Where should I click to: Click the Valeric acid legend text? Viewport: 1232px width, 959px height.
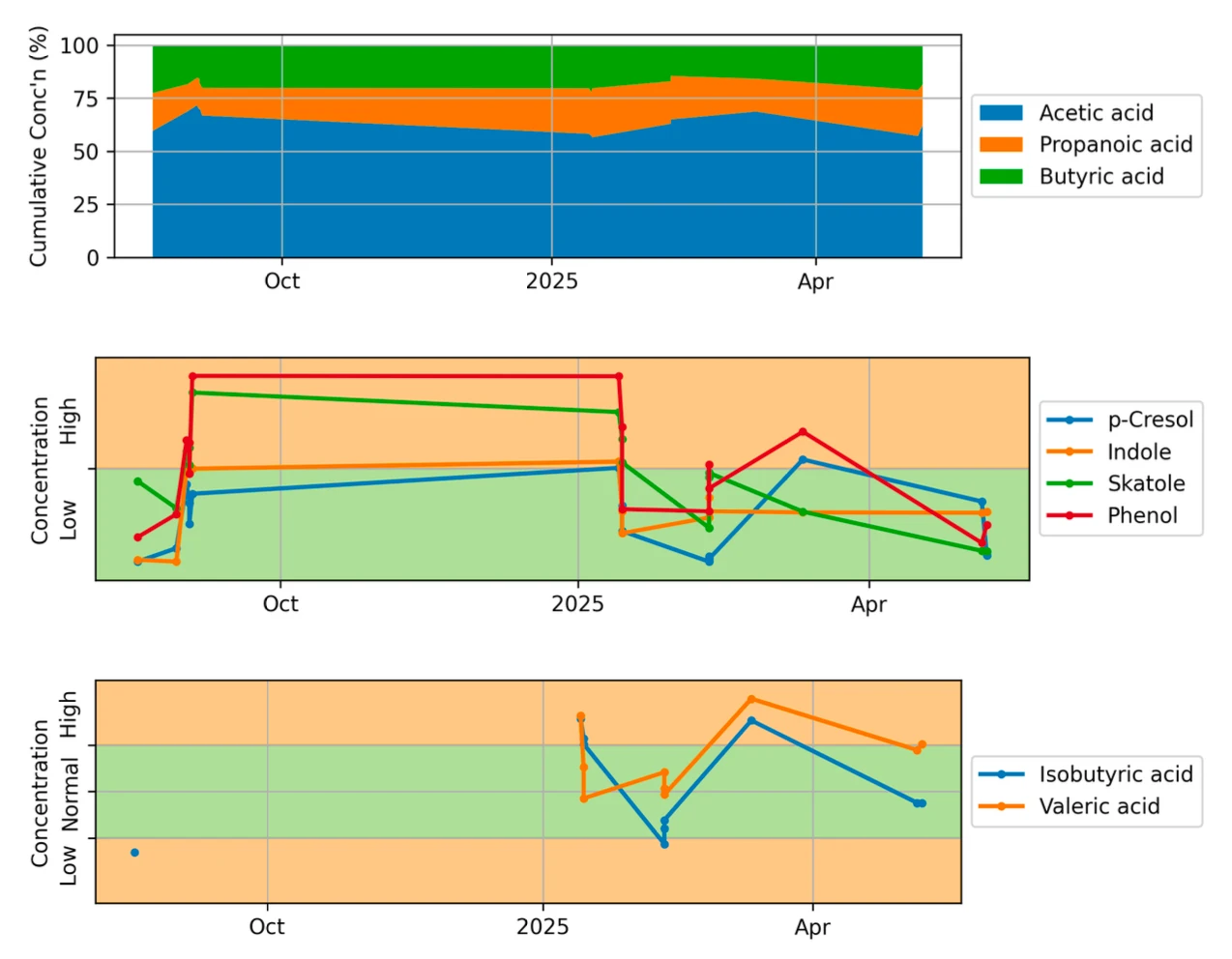[1099, 806]
